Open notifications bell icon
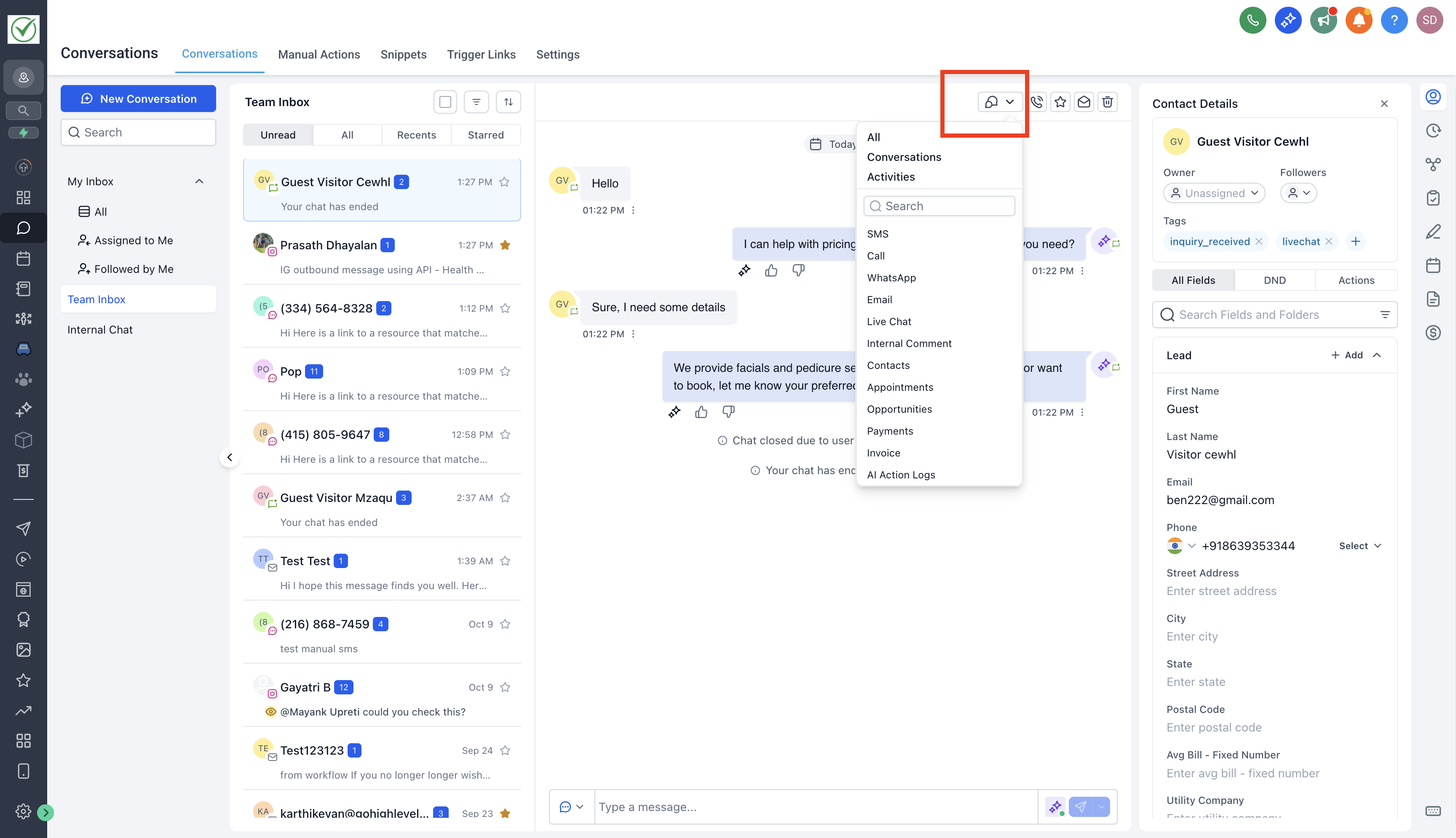 [x=1358, y=20]
